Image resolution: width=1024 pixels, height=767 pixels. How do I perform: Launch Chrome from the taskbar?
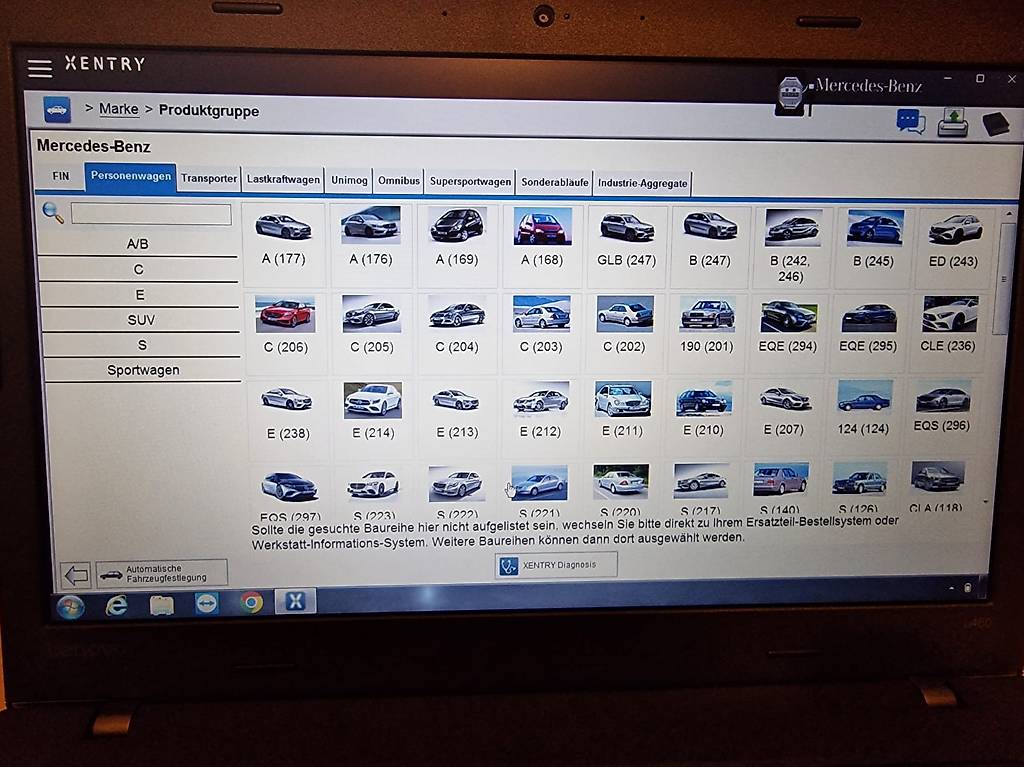(x=252, y=602)
